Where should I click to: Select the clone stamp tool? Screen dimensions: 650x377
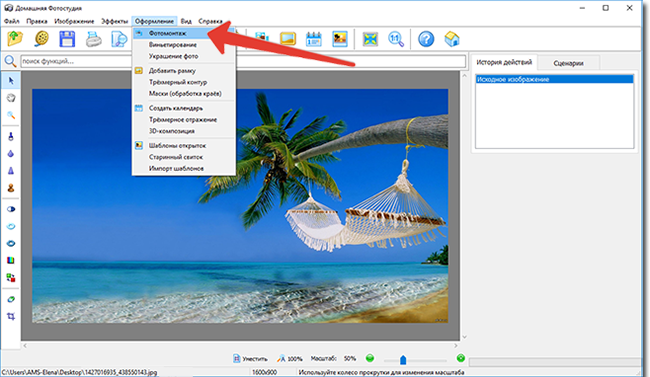point(11,188)
